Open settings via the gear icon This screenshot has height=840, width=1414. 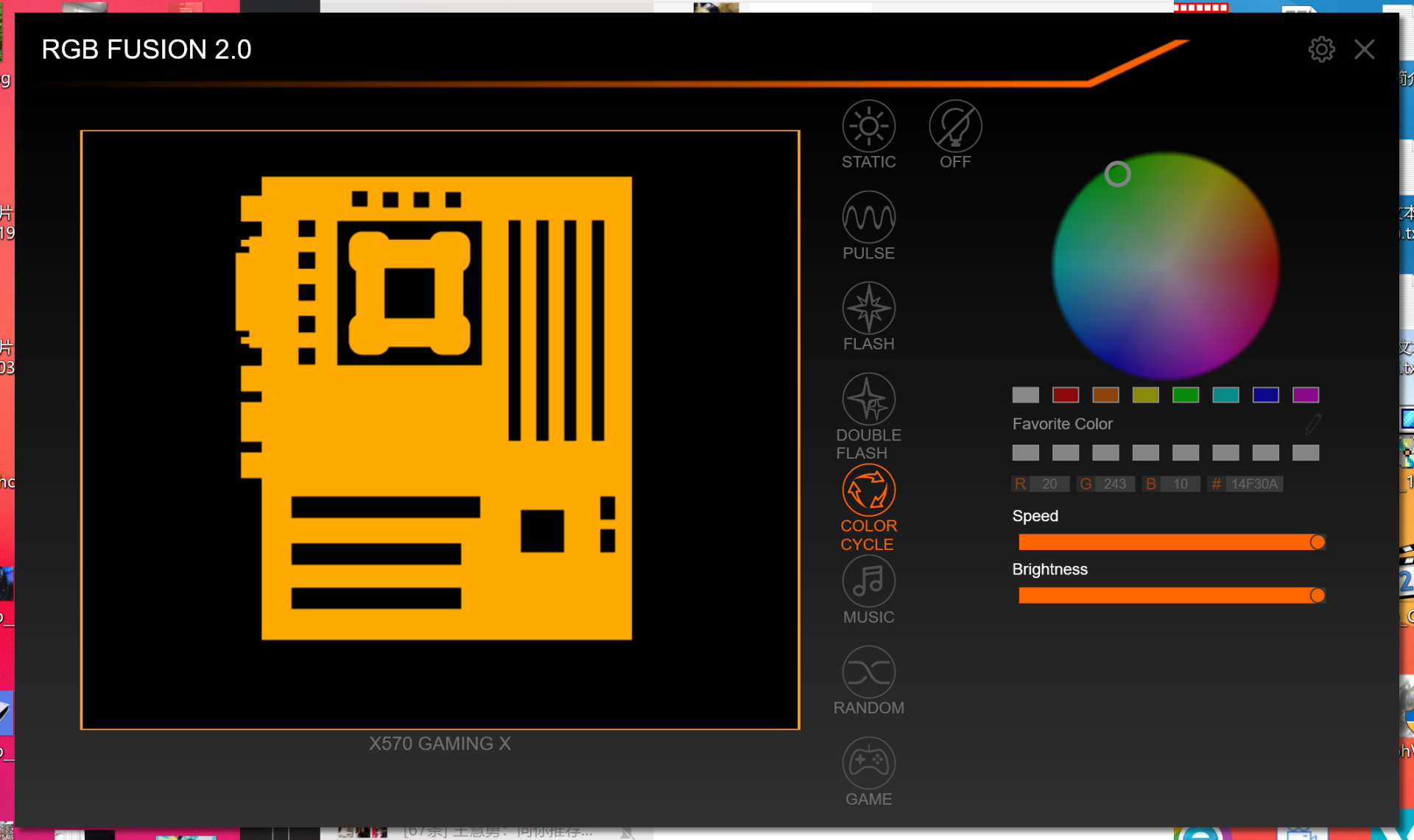point(1321,49)
